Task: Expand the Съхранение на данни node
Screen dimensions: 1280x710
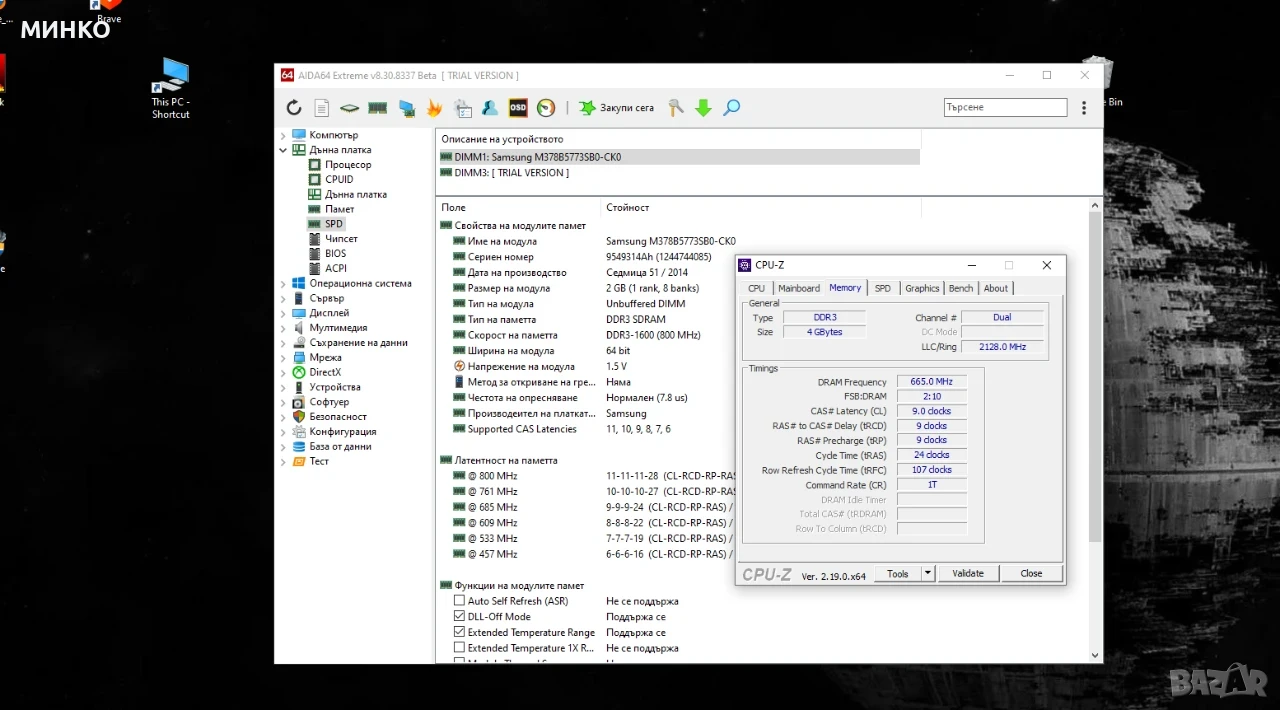Action: [283, 343]
